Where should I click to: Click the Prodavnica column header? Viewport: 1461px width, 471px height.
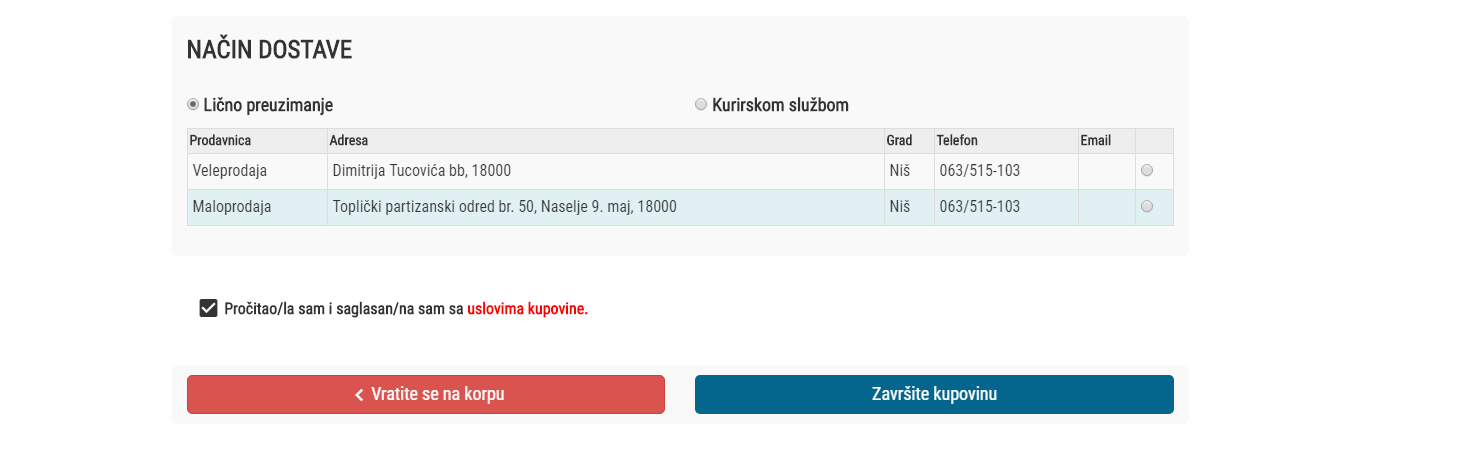[221, 141]
